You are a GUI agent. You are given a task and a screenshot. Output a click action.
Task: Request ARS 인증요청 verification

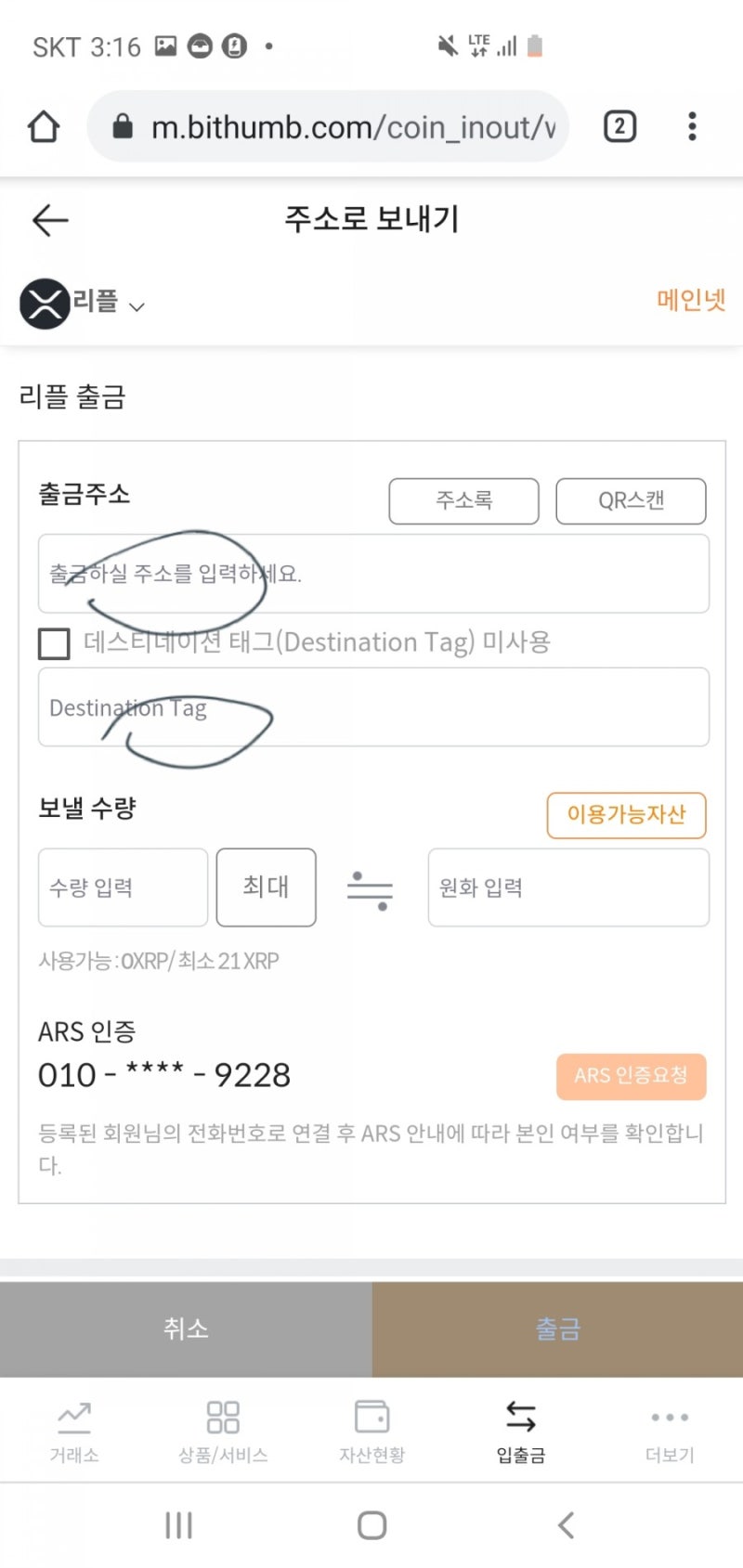pyautogui.click(x=632, y=1076)
